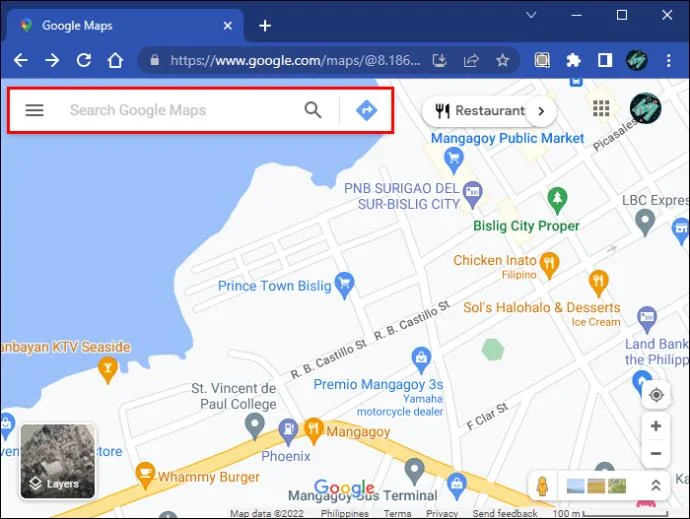Click the Philippines footer link

[345, 513]
